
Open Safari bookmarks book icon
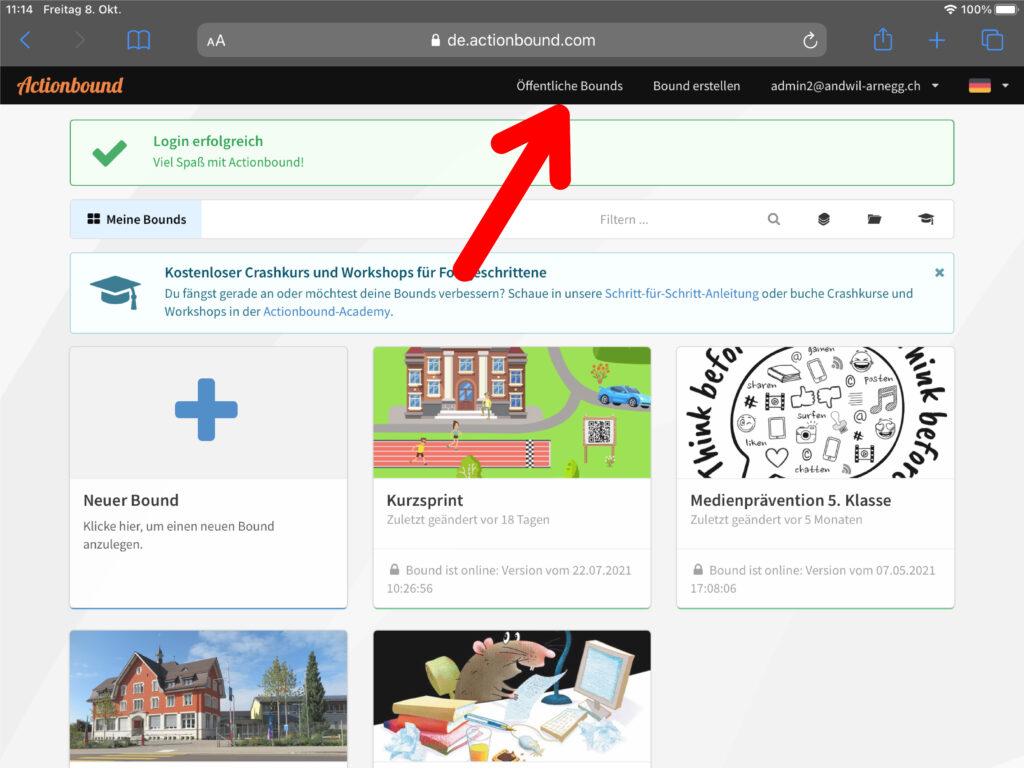tap(138, 40)
